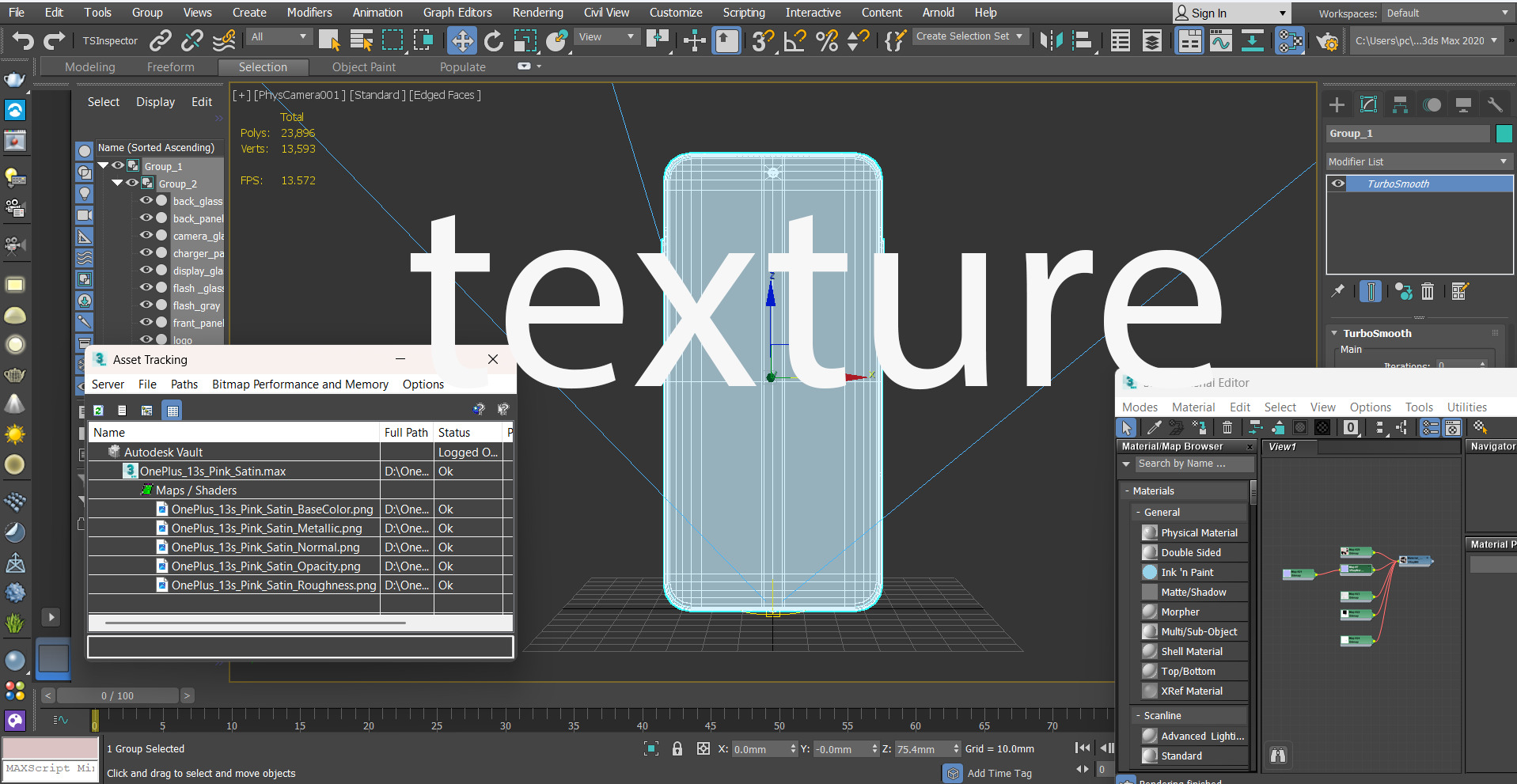The image size is (1517, 784).
Task: Open the Create panel plus tab
Action: 1337,104
